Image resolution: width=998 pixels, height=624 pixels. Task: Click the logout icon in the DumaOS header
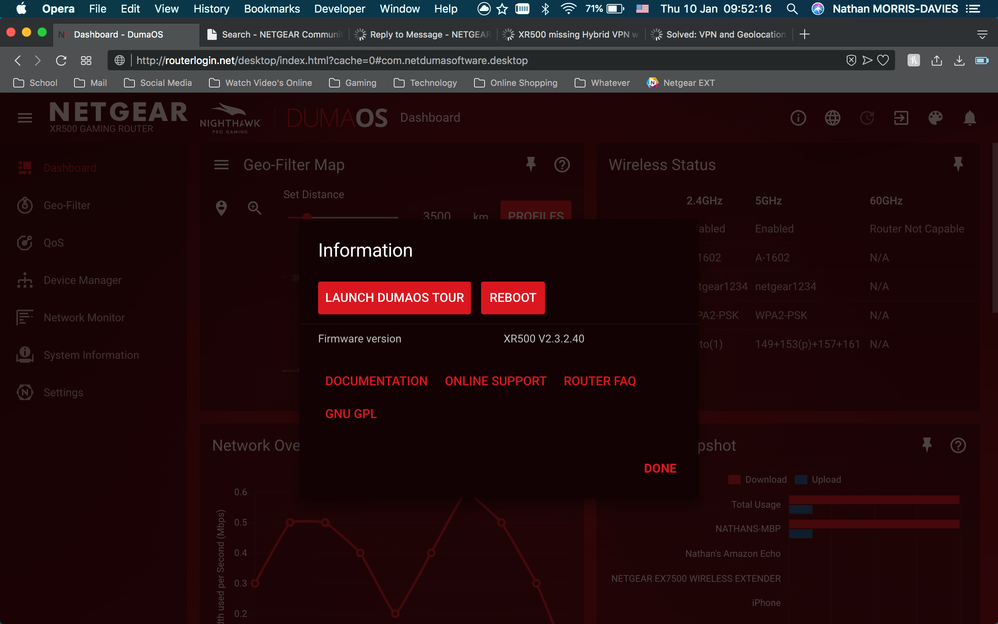pyautogui.click(x=901, y=118)
